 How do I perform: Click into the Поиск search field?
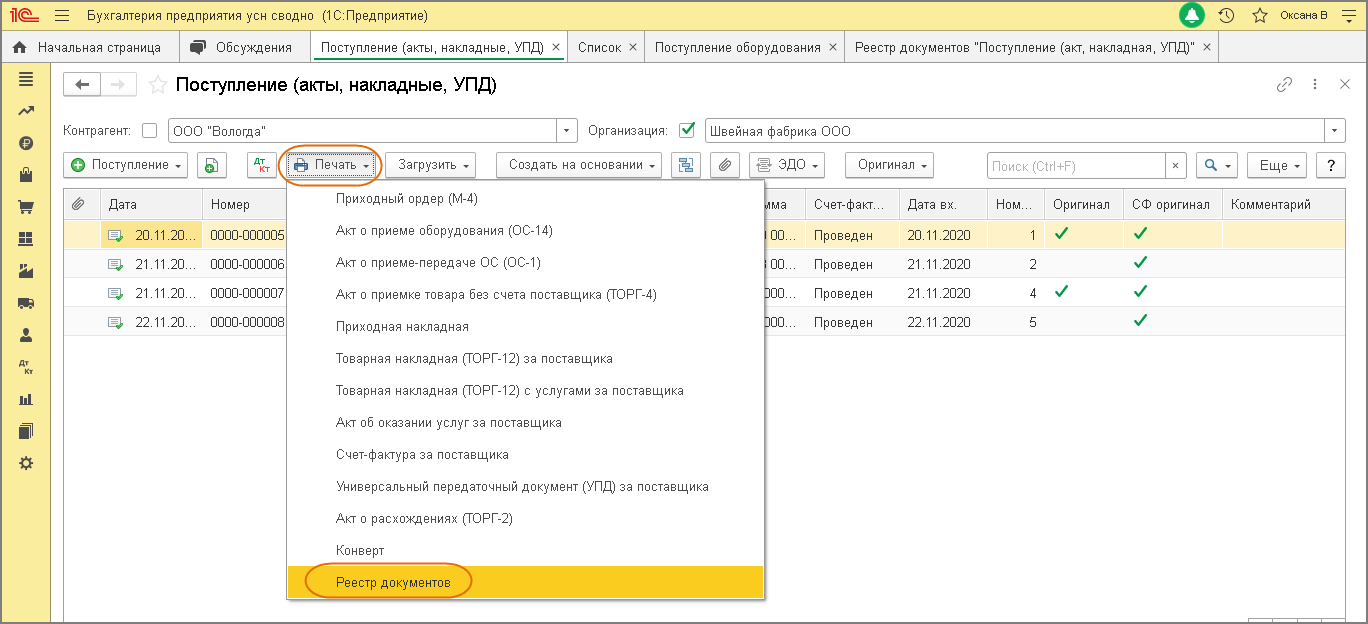click(x=1075, y=166)
